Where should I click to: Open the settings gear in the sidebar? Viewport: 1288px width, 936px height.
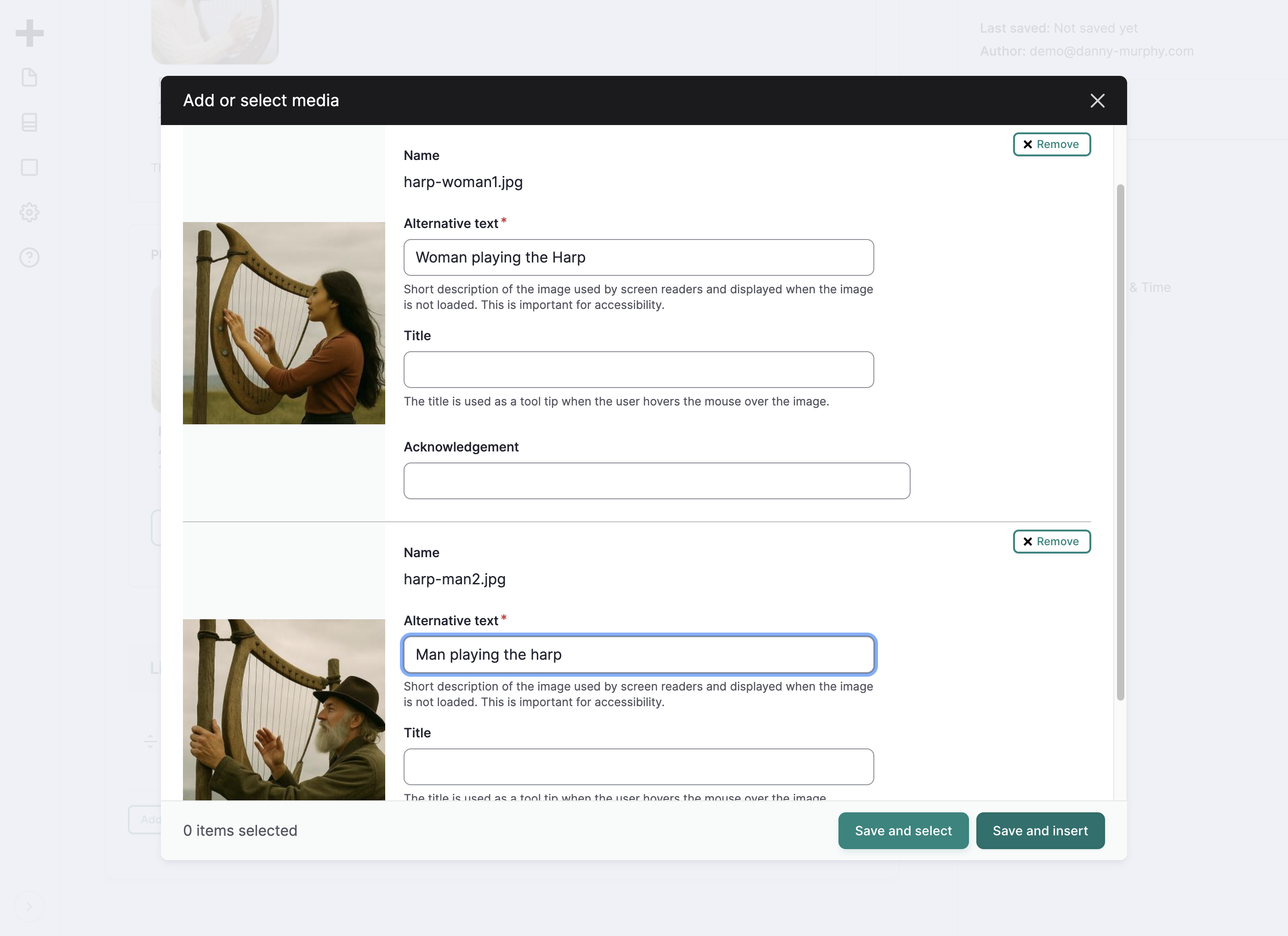(29, 212)
